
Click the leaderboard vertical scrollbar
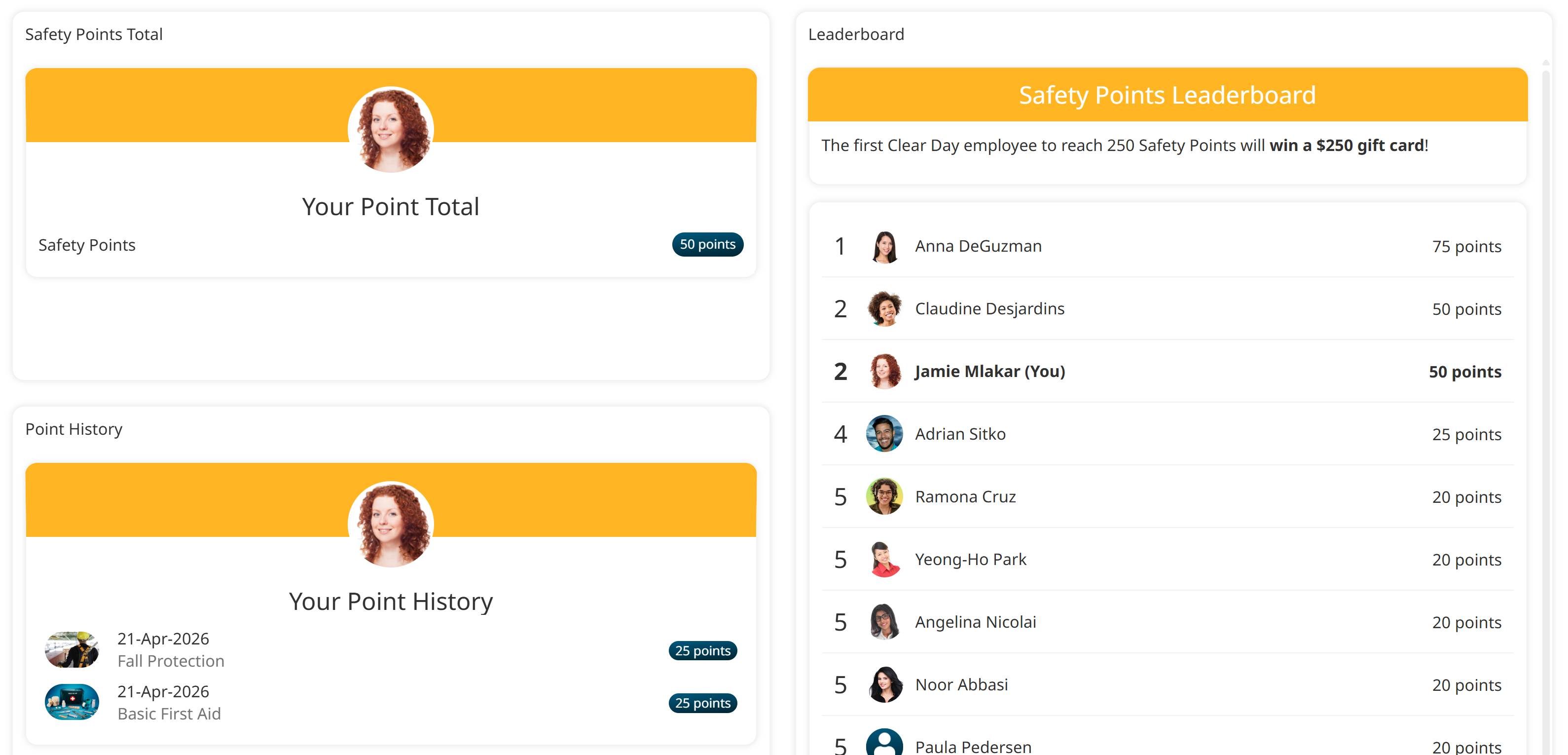[1545, 365]
